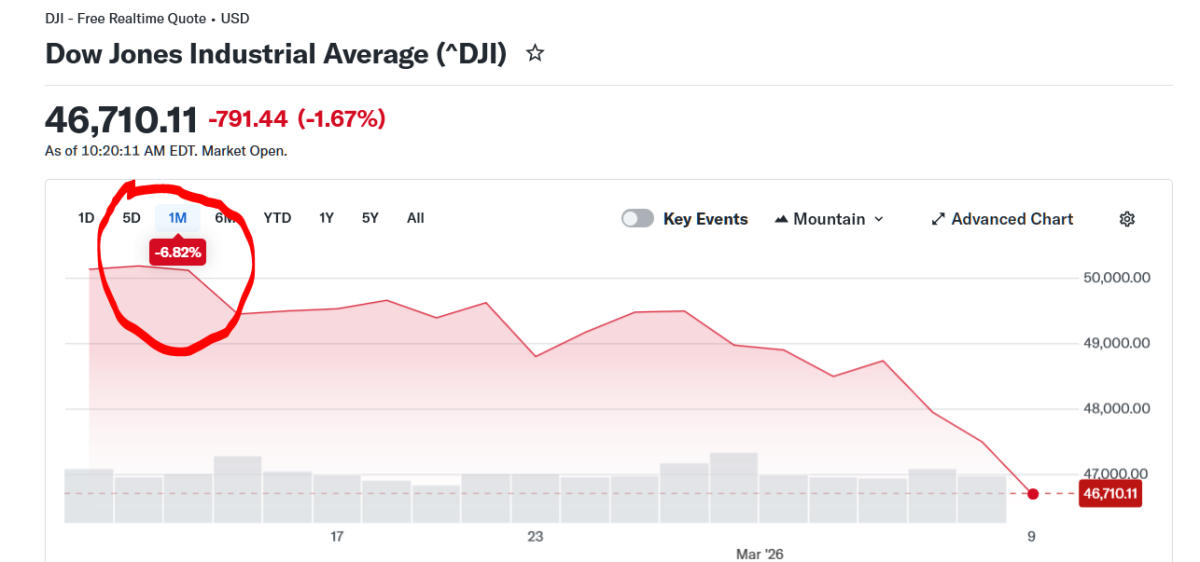
Task: Switch to the 5D time range
Action: click(x=131, y=218)
